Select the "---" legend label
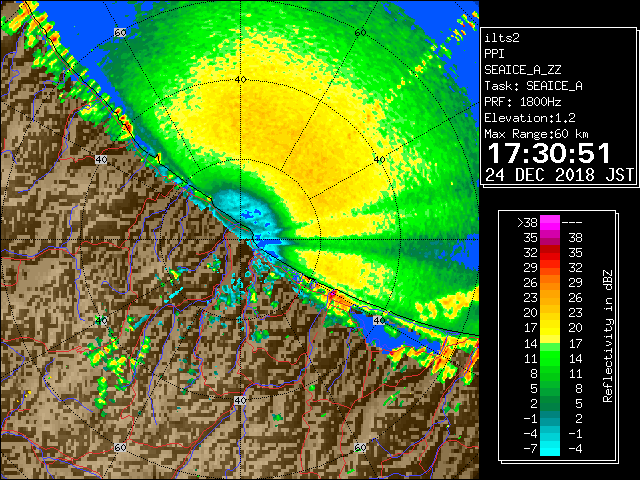This screenshot has height=480, width=640. [x=572, y=223]
